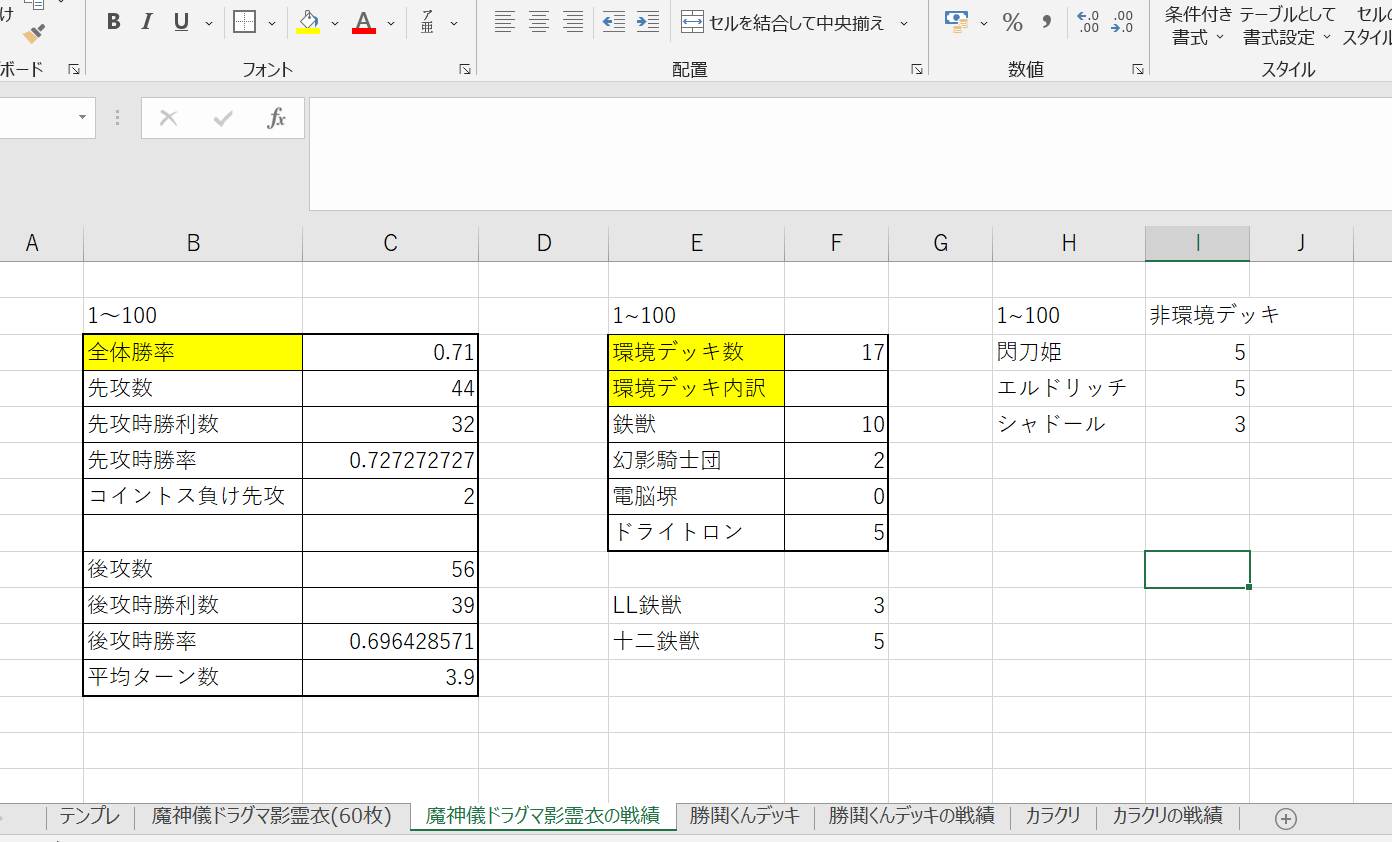Add a new sheet with plus button
Screen dimensions: 1392x842
point(1286,818)
